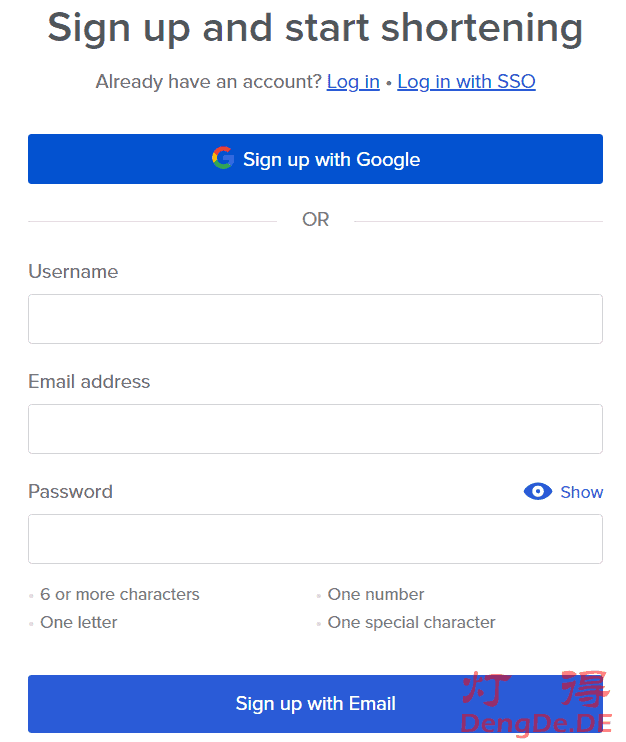Image resolution: width=626 pixels, height=742 pixels.
Task: Click the Email address field label
Action: click(89, 382)
